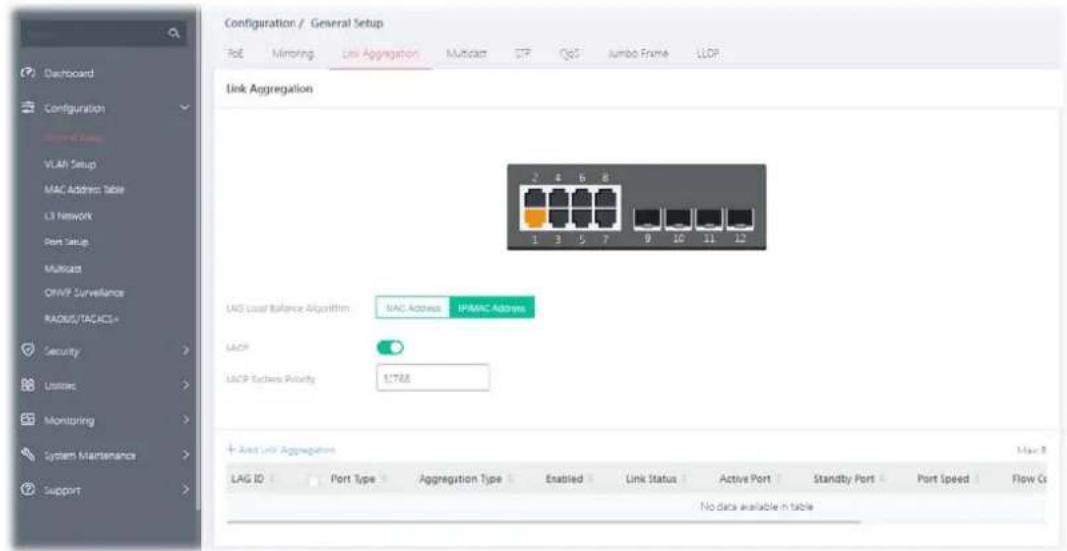Select port 5 on the switch diagram
Screen dimensions: 1067x551
[x=582, y=218]
